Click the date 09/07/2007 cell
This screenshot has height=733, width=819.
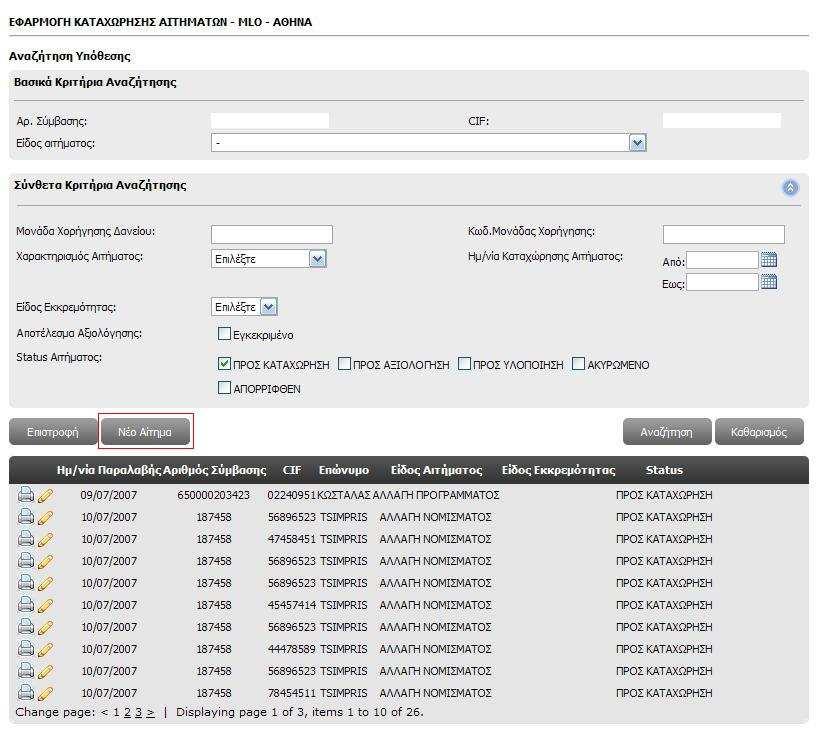coord(109,495)
